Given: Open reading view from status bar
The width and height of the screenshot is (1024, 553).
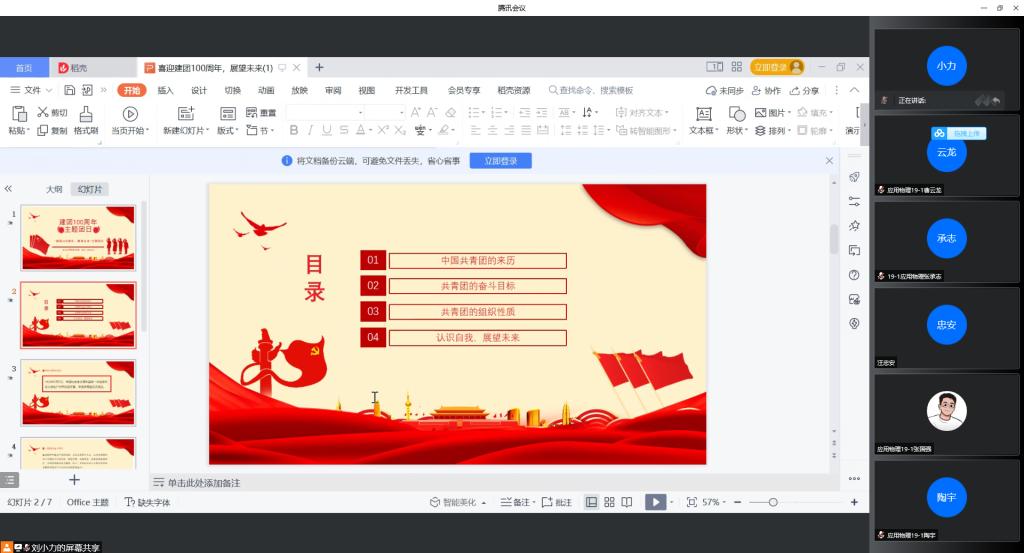Looking at the screenshot, I should [627, 502].
